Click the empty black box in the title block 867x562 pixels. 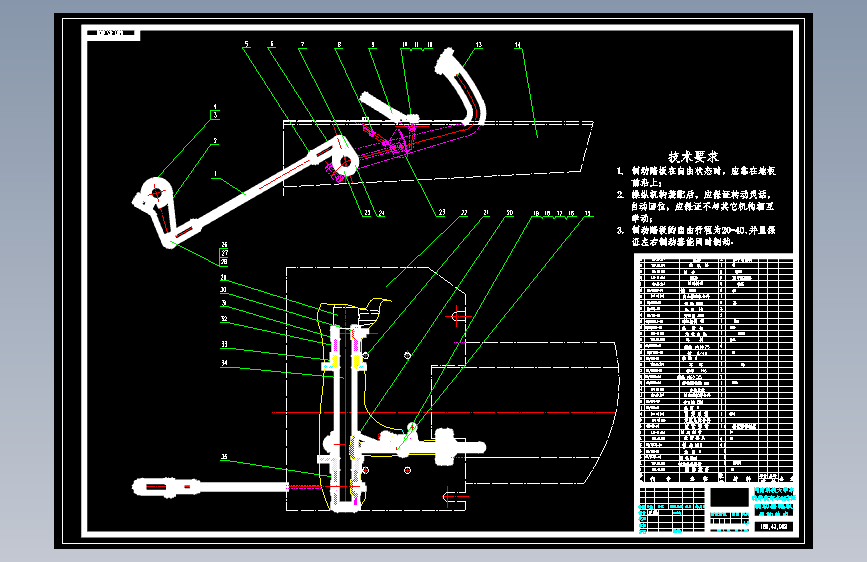point(729,497)
